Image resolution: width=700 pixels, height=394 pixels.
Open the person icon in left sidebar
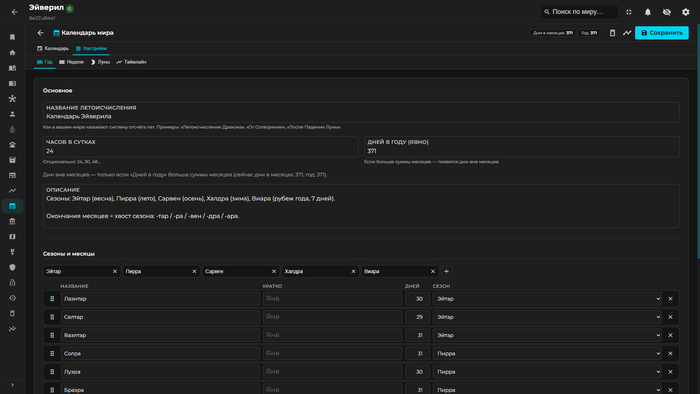(12, 114)
